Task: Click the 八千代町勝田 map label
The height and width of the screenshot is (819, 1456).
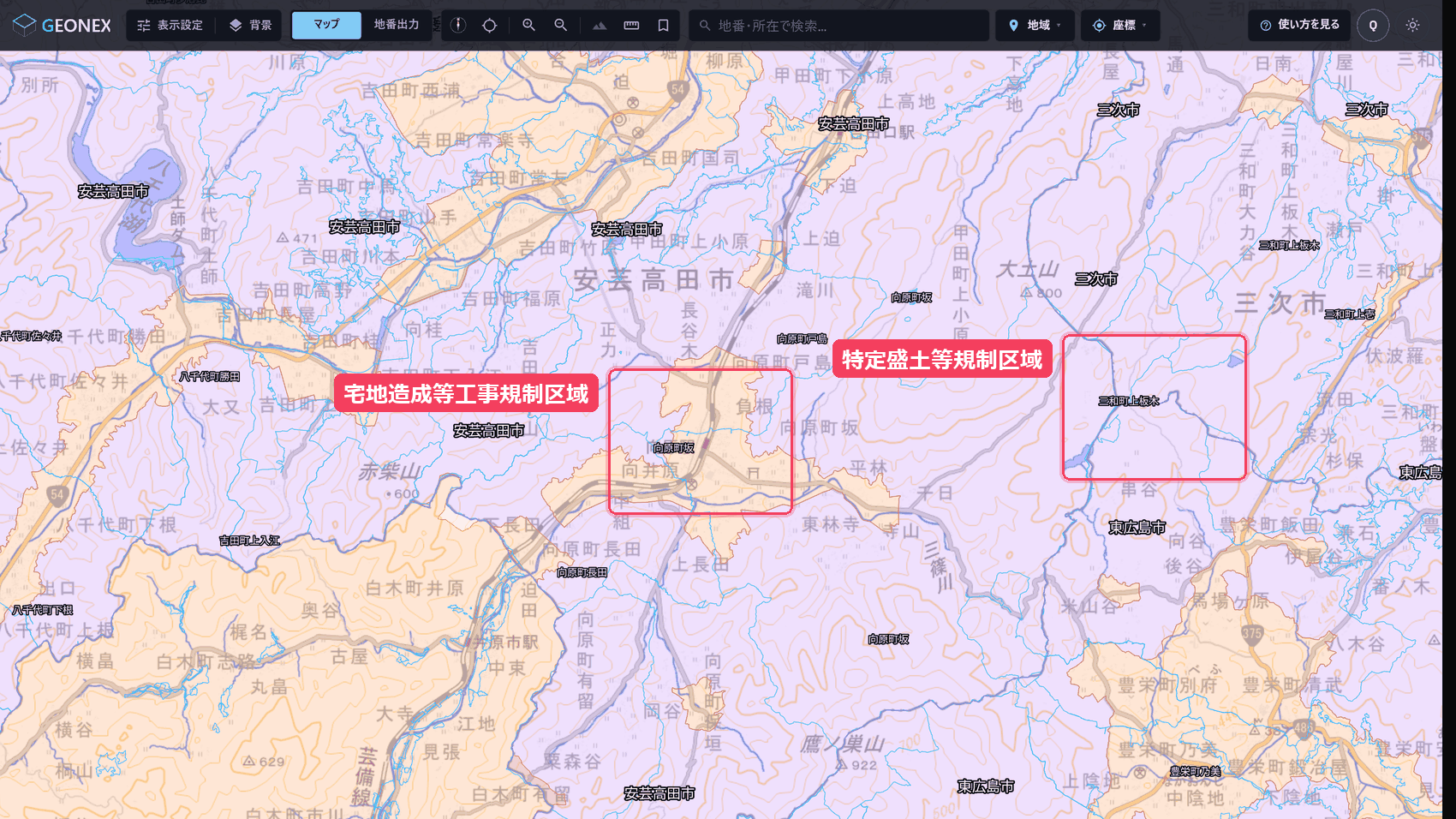Action: click(210, 376)
